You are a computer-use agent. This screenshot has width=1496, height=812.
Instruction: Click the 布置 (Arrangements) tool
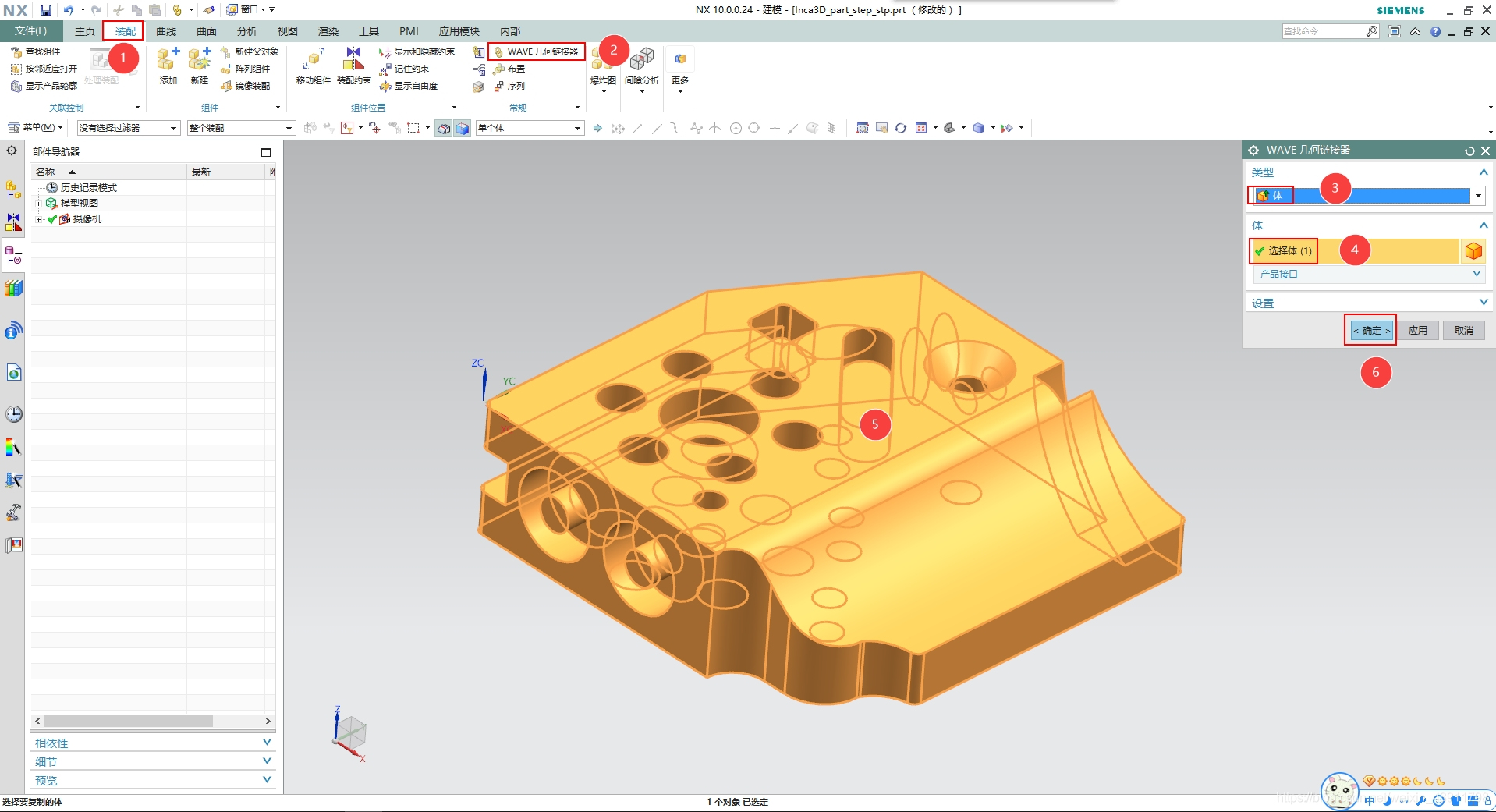(509, 69)
